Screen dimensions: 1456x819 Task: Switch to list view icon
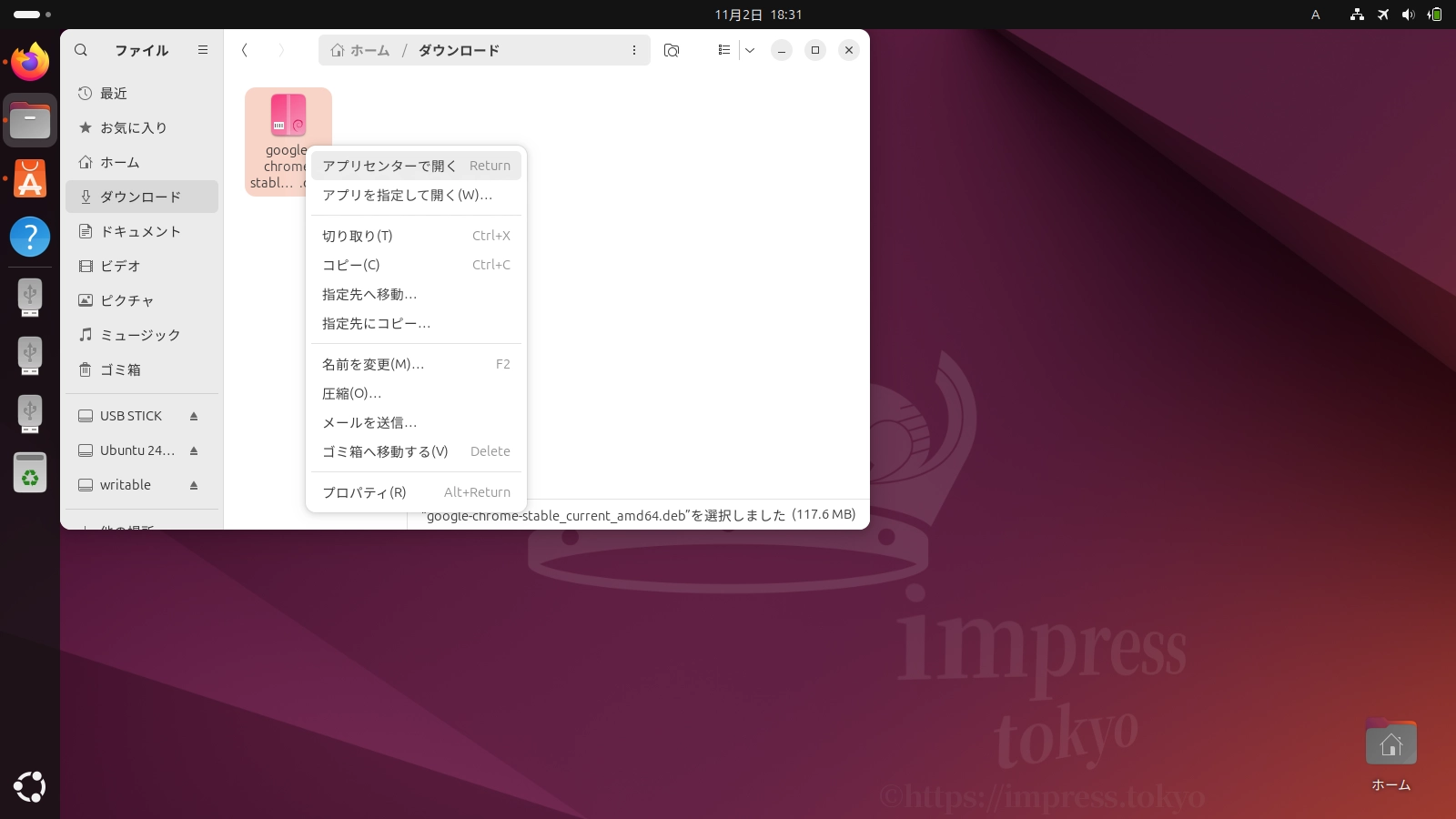[724, 50]
